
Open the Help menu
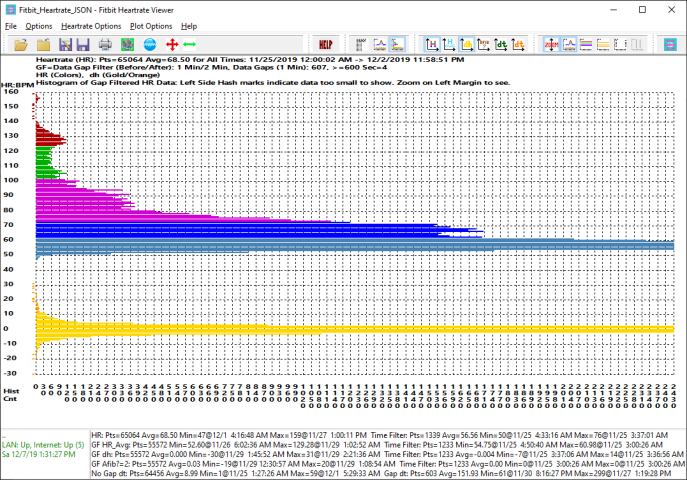(x=189, y=26)
